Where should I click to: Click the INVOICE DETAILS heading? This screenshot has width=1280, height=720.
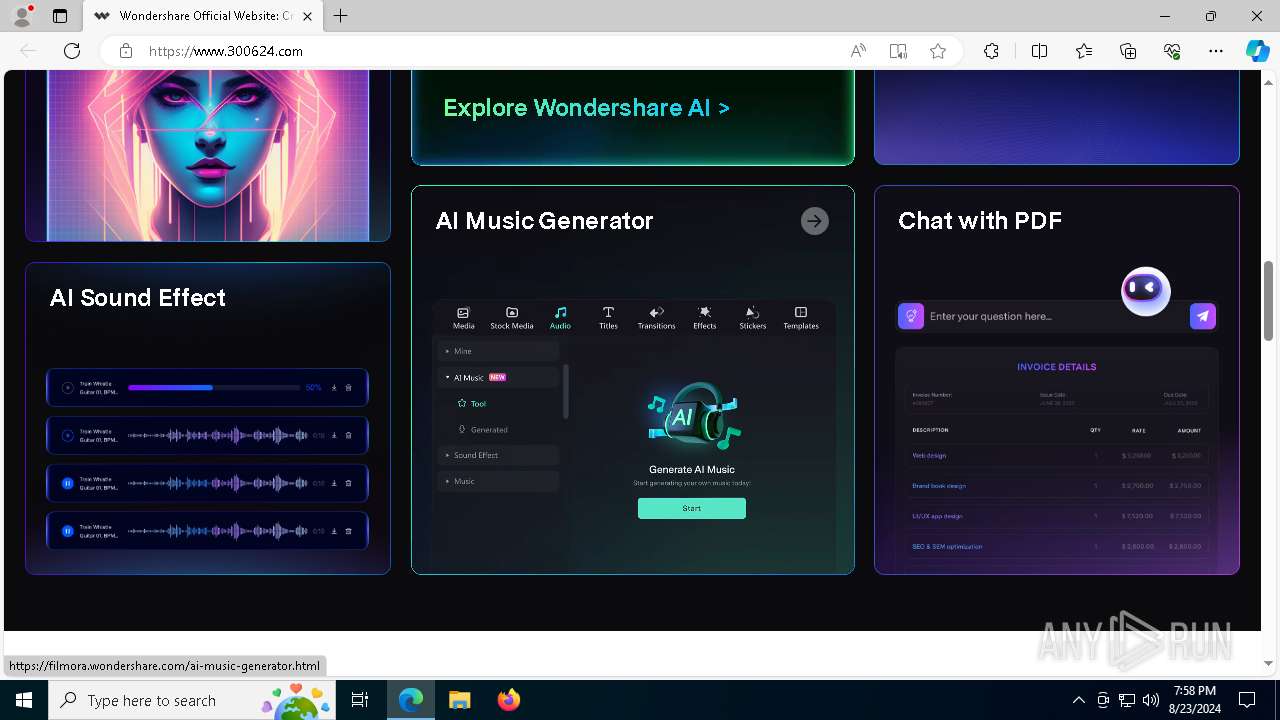click(1056, 367)
